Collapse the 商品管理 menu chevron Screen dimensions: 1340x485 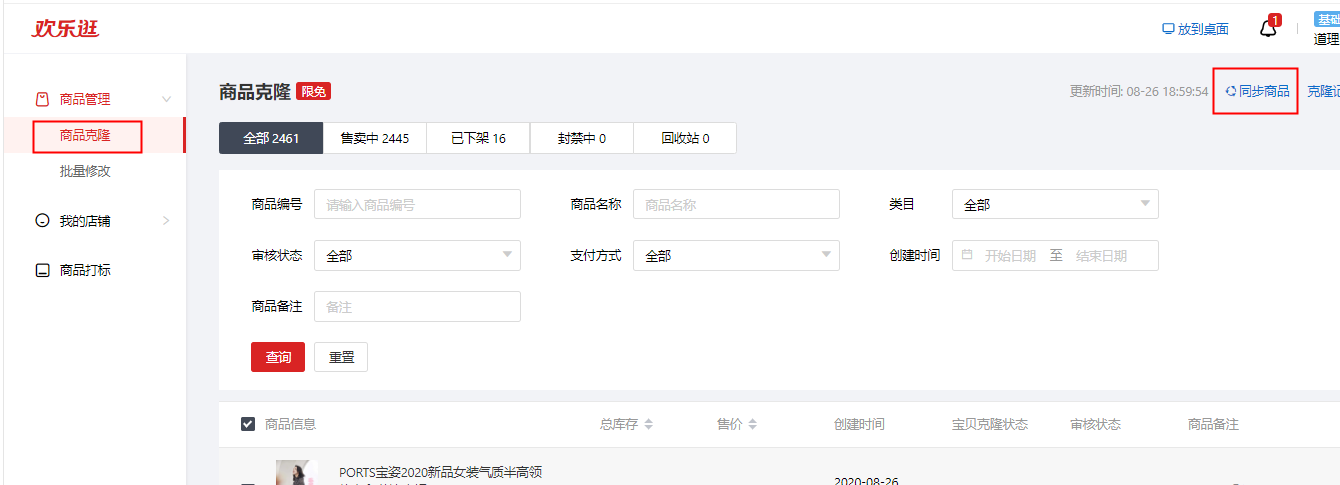[x=167, y=99]
